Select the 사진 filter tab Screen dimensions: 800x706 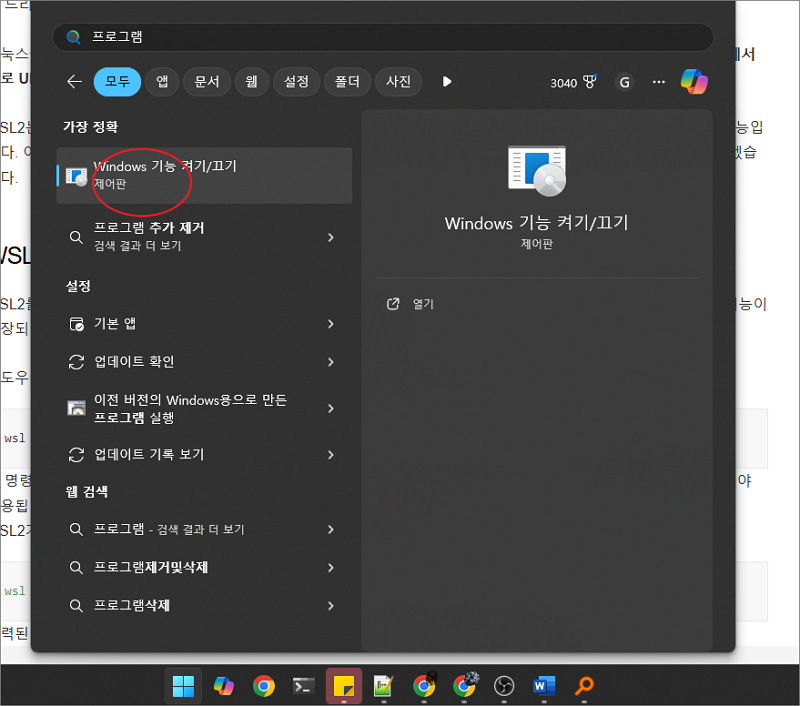click(x=398, y=82)
